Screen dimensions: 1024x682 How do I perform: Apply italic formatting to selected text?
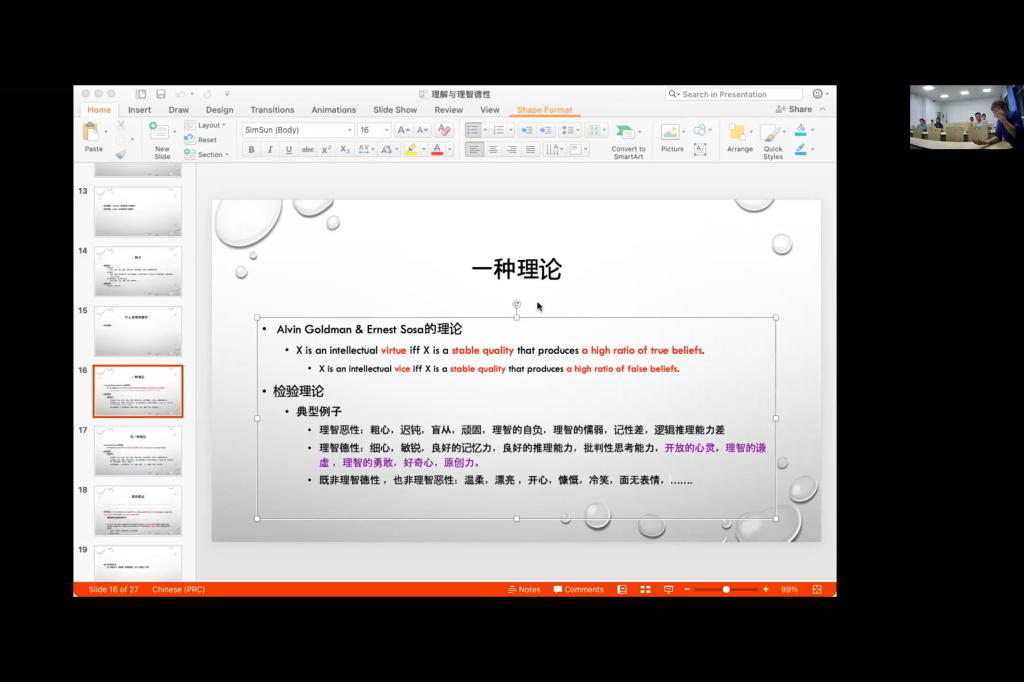[x=268, y=149]
